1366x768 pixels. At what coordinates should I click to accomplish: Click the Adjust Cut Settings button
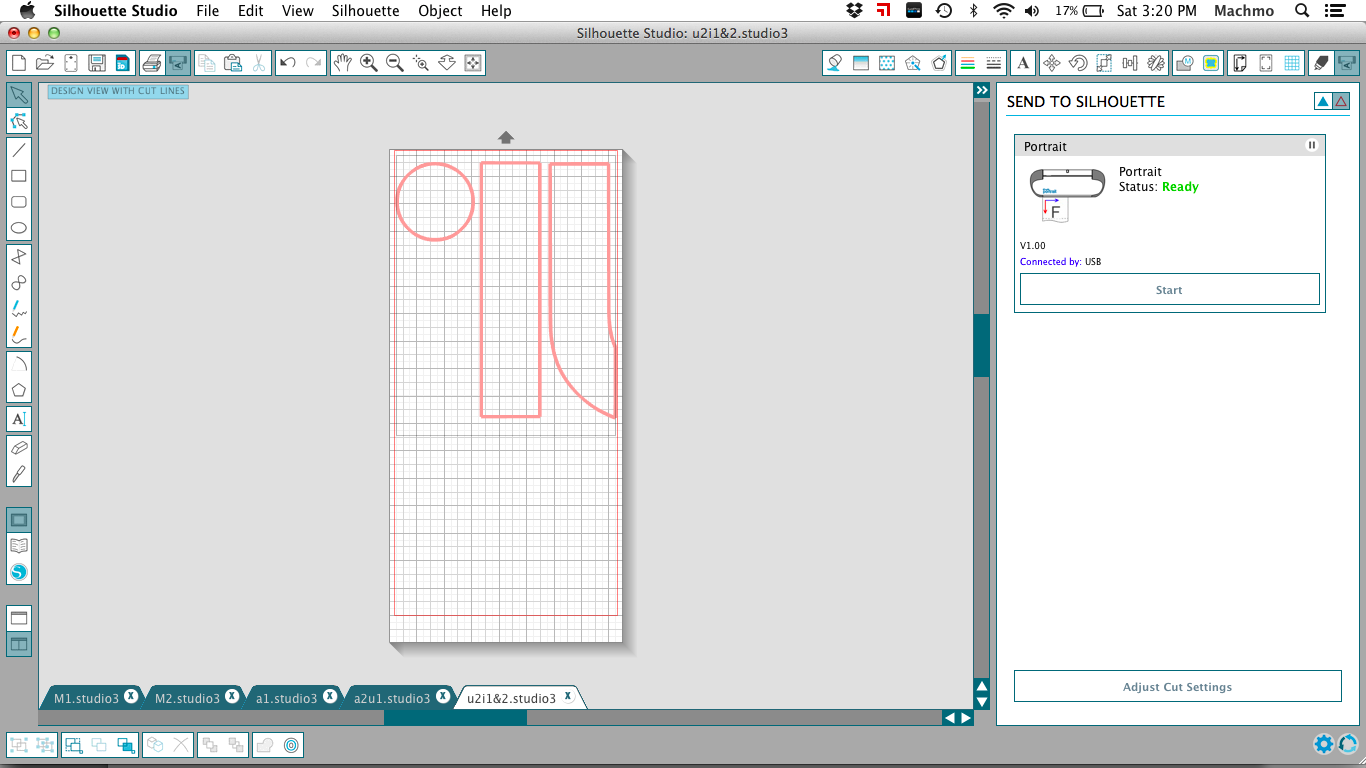click(x=1177, y=687)
